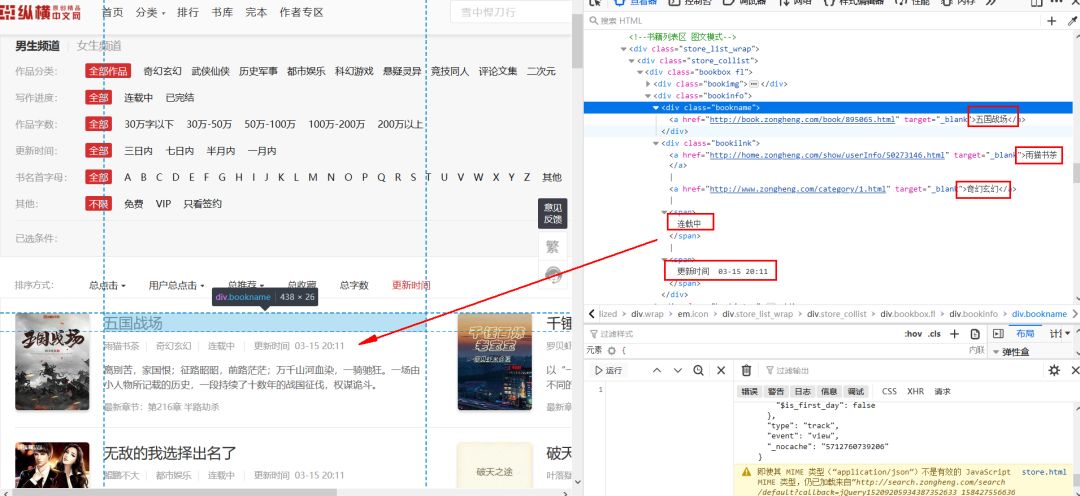Toggle the 错误 errors filter
The image size is (1080, 496).
click(x=748, y=391)
